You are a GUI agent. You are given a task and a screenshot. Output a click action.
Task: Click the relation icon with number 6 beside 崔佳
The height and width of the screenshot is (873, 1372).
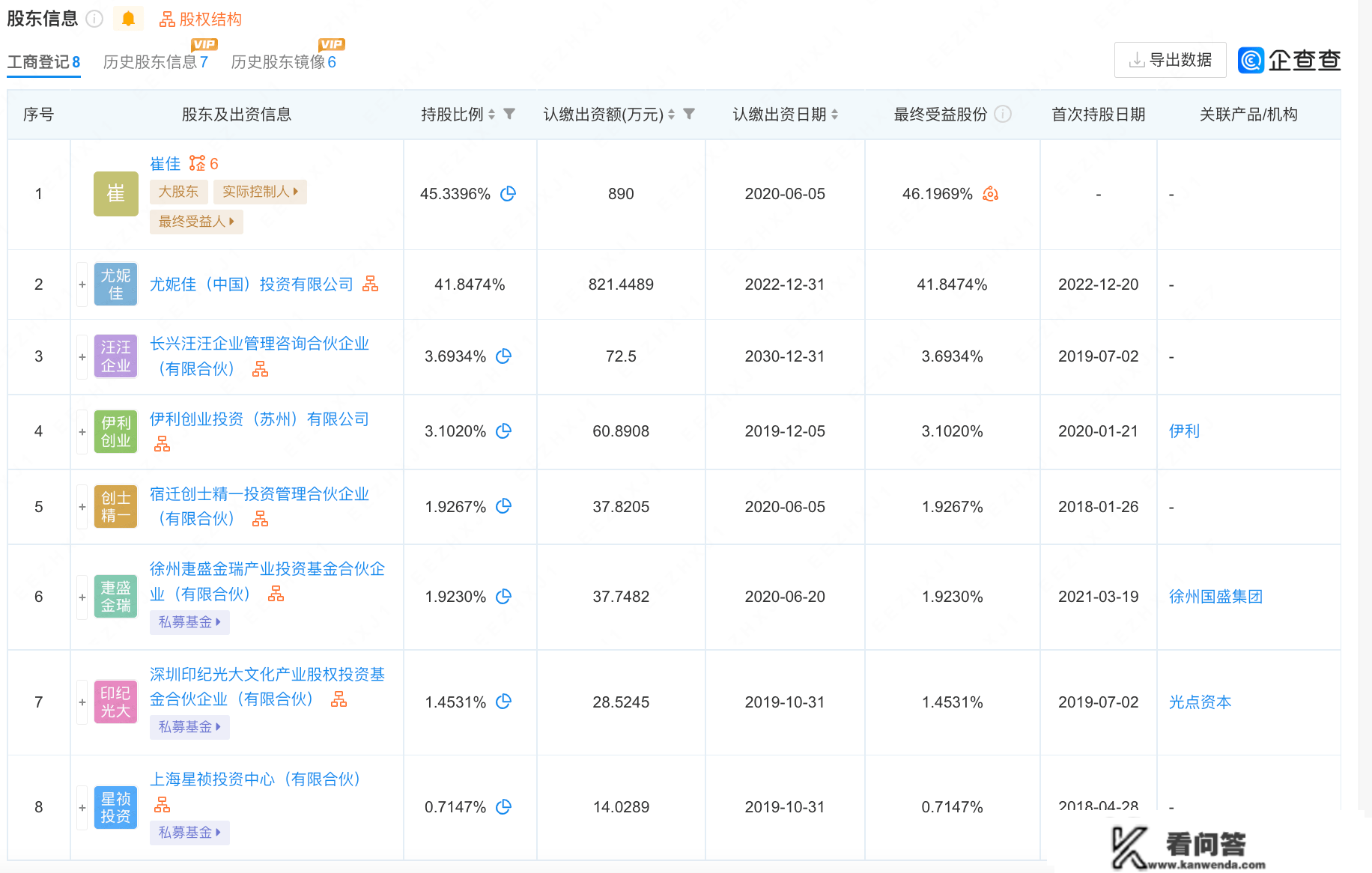point(204,164)
